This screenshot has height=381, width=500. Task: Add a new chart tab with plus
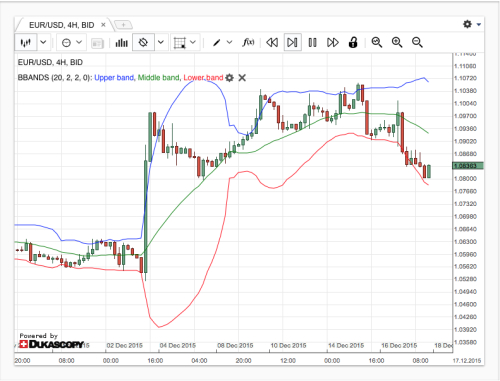tap(123, 25)
